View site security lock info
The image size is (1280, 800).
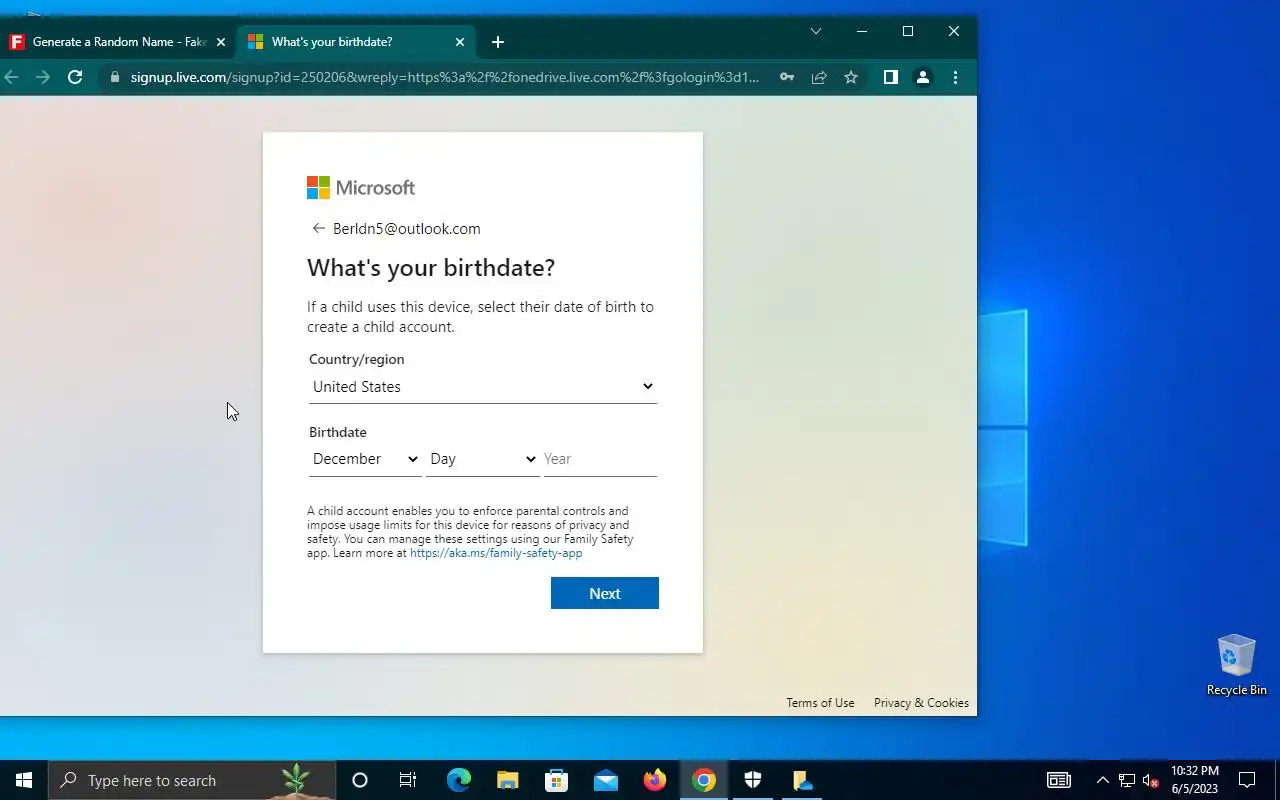[115, 77]
